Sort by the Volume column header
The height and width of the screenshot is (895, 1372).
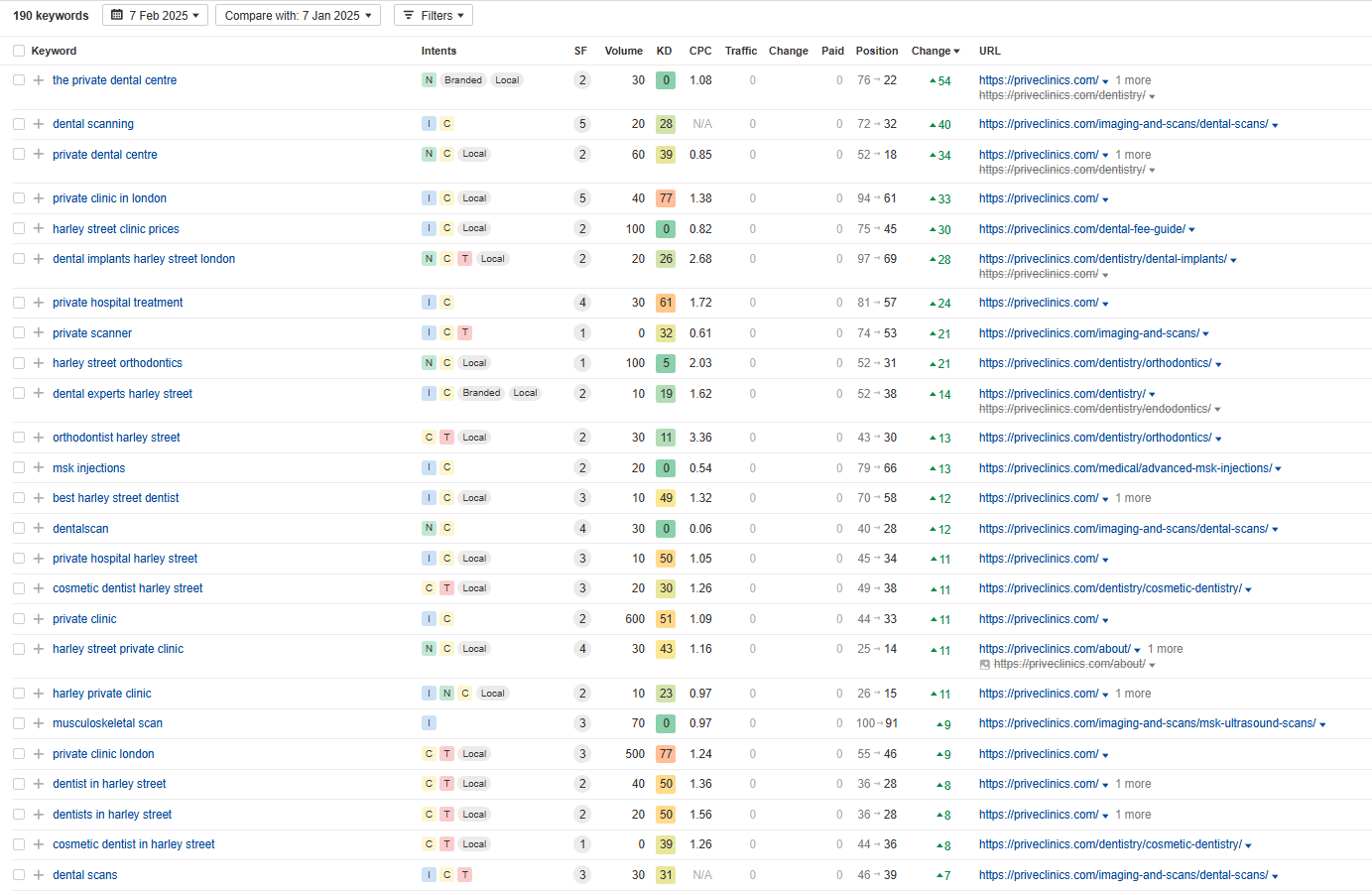tap(623, 51)
